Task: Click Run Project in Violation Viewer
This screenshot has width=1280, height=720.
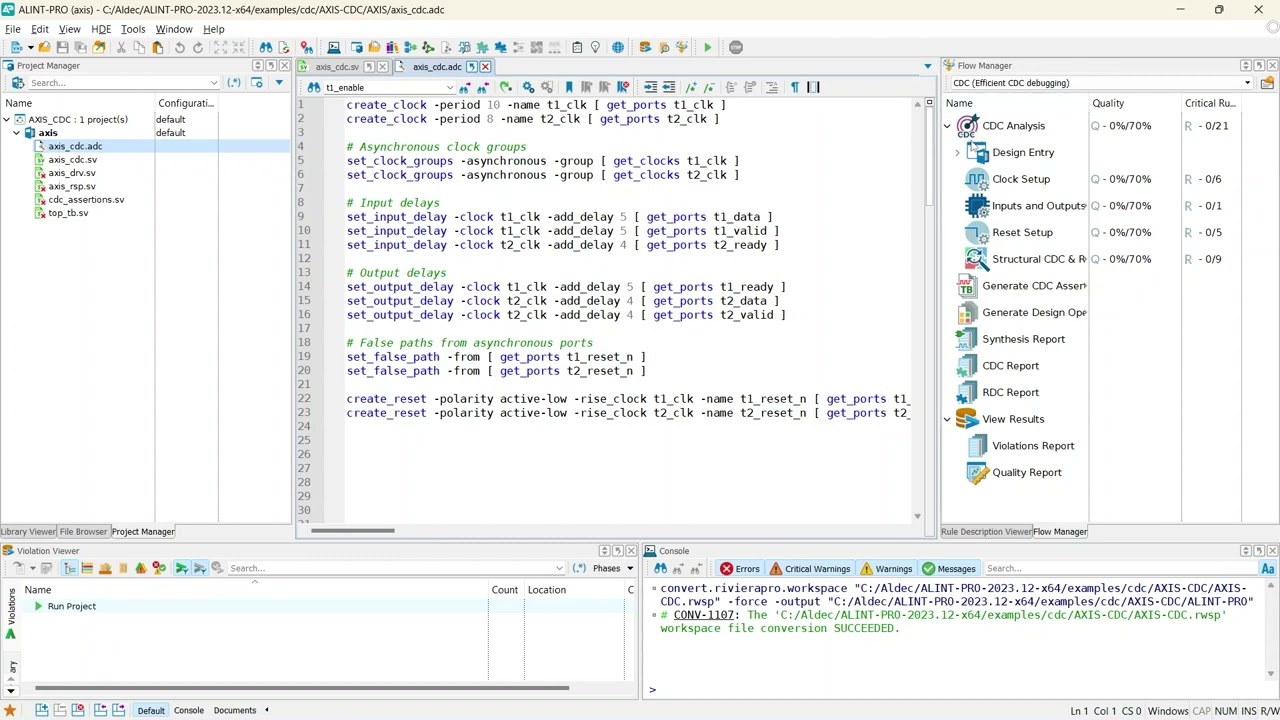Action: [72, 606]
